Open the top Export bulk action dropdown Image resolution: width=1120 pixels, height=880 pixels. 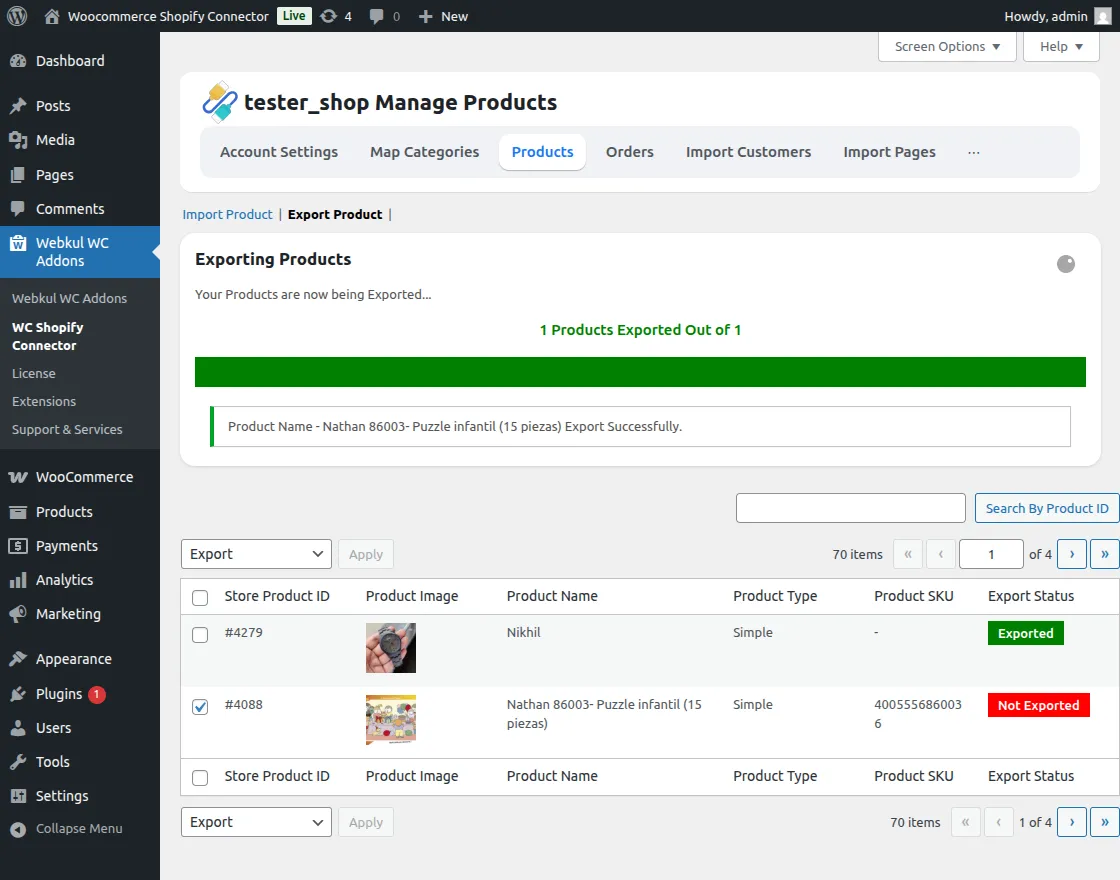coord(256,554)
